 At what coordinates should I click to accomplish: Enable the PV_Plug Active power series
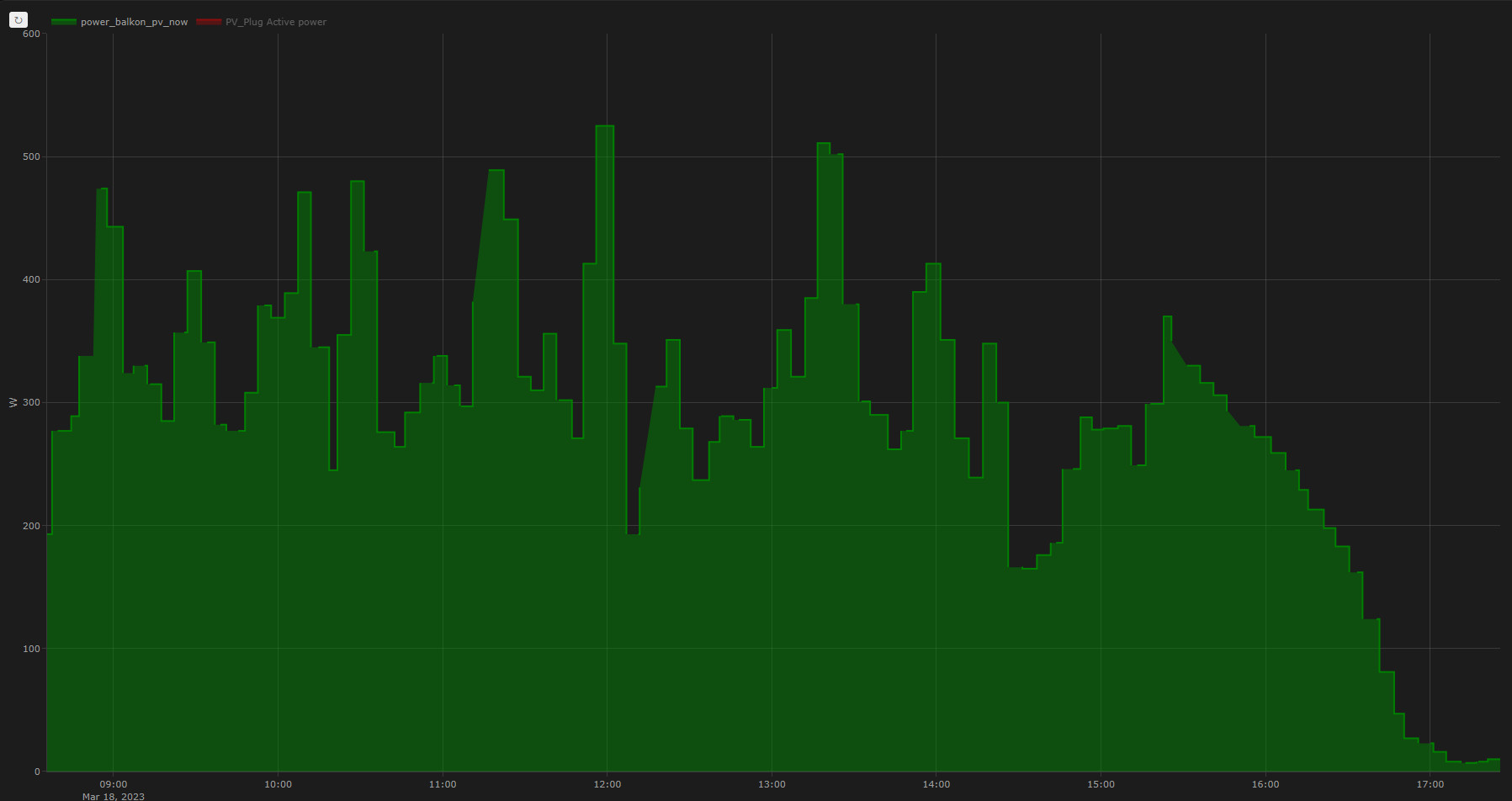pyautogui.click(x=275, y=22)
